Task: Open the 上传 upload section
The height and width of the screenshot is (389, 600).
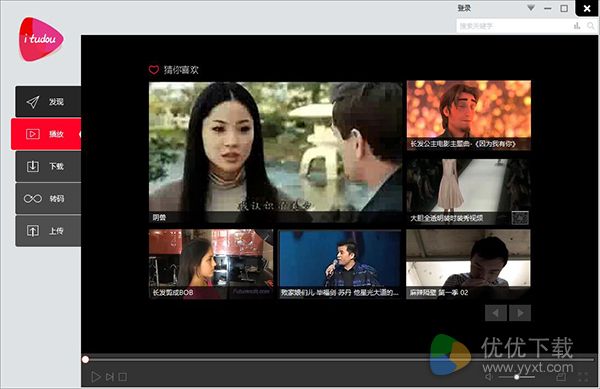Action: (x=48, y=231)
